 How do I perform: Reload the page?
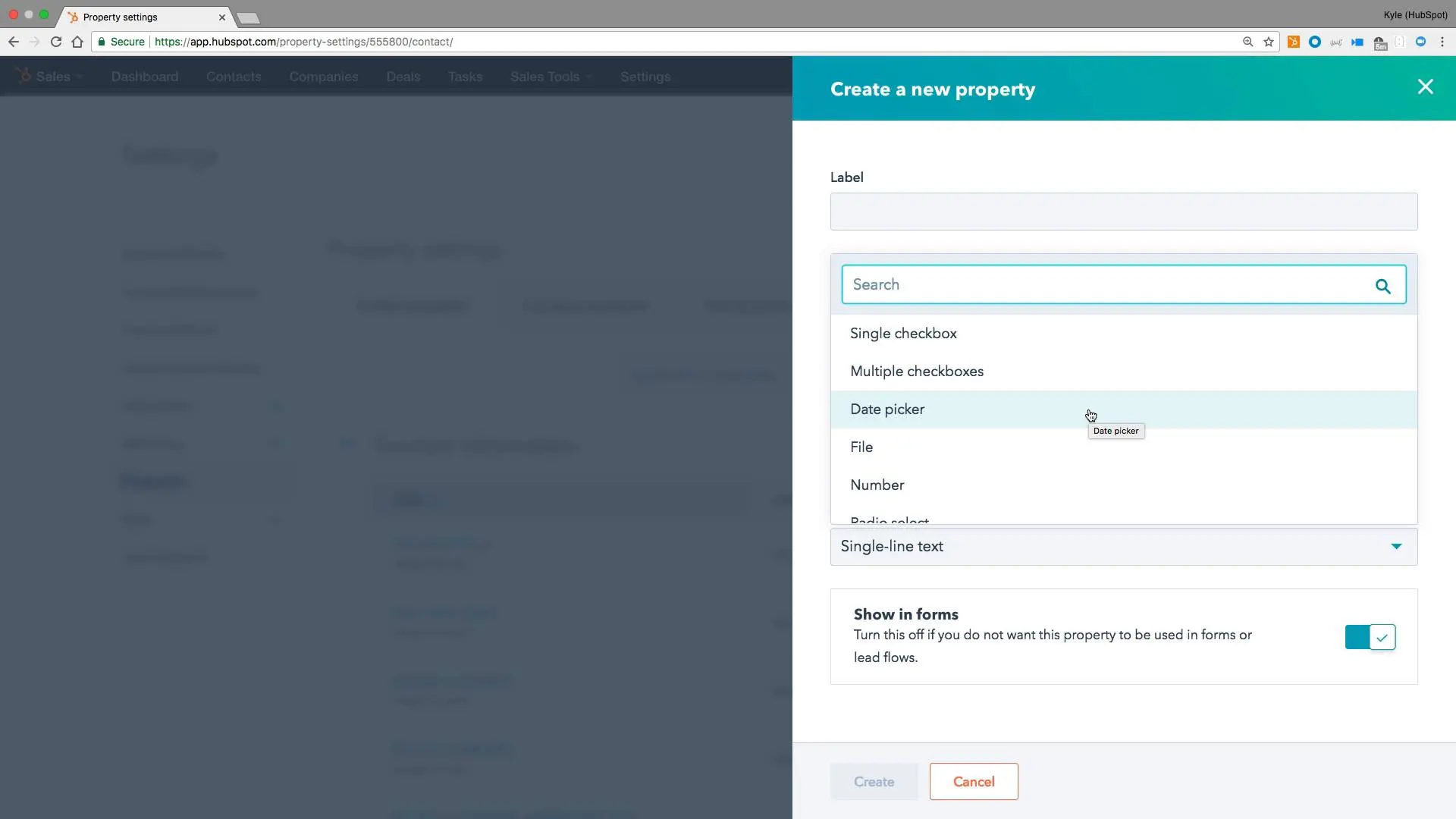pyautogui.click(x=56, y=42)
